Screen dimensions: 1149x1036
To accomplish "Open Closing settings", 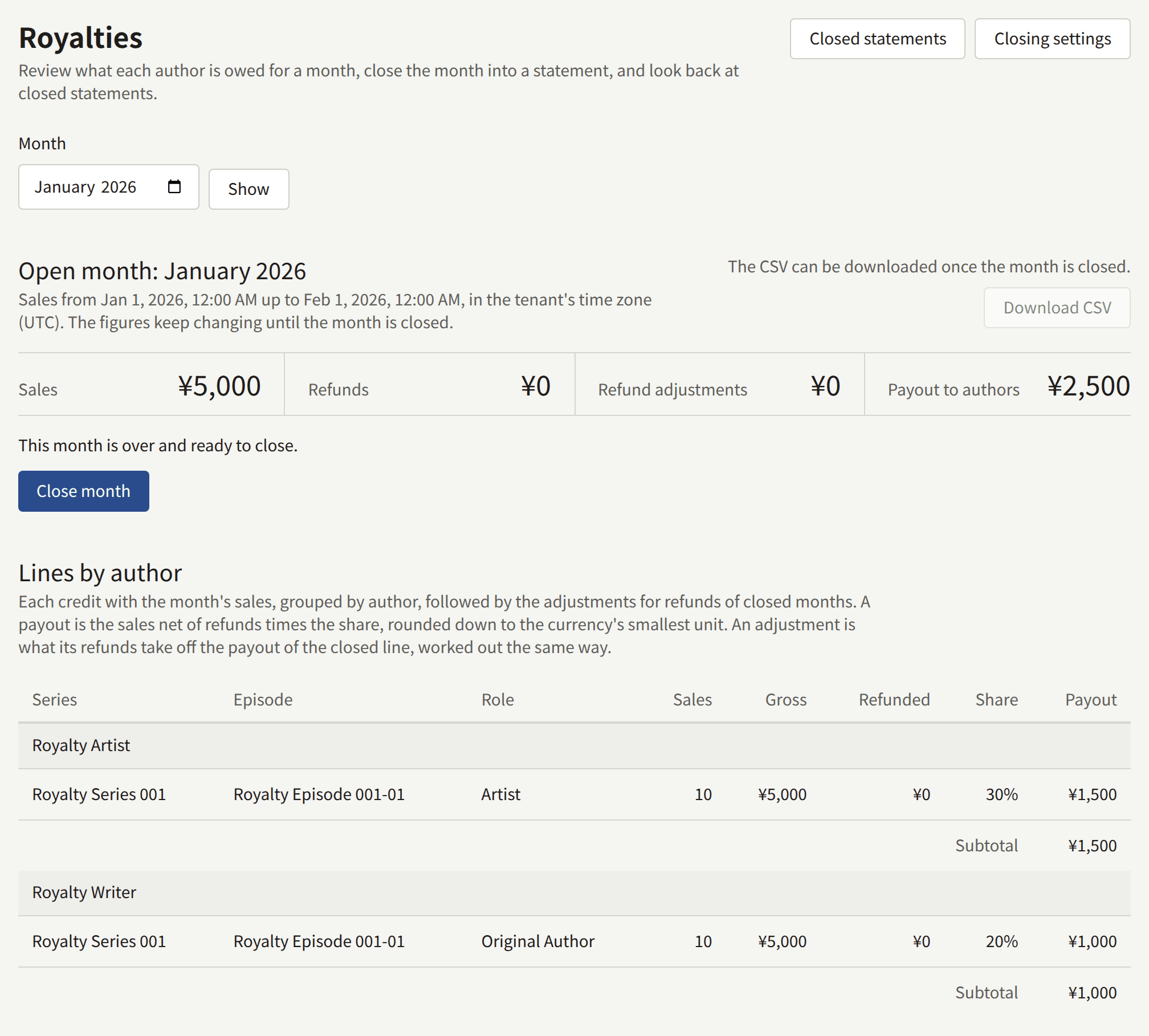I will click(x=1052, y=39).
